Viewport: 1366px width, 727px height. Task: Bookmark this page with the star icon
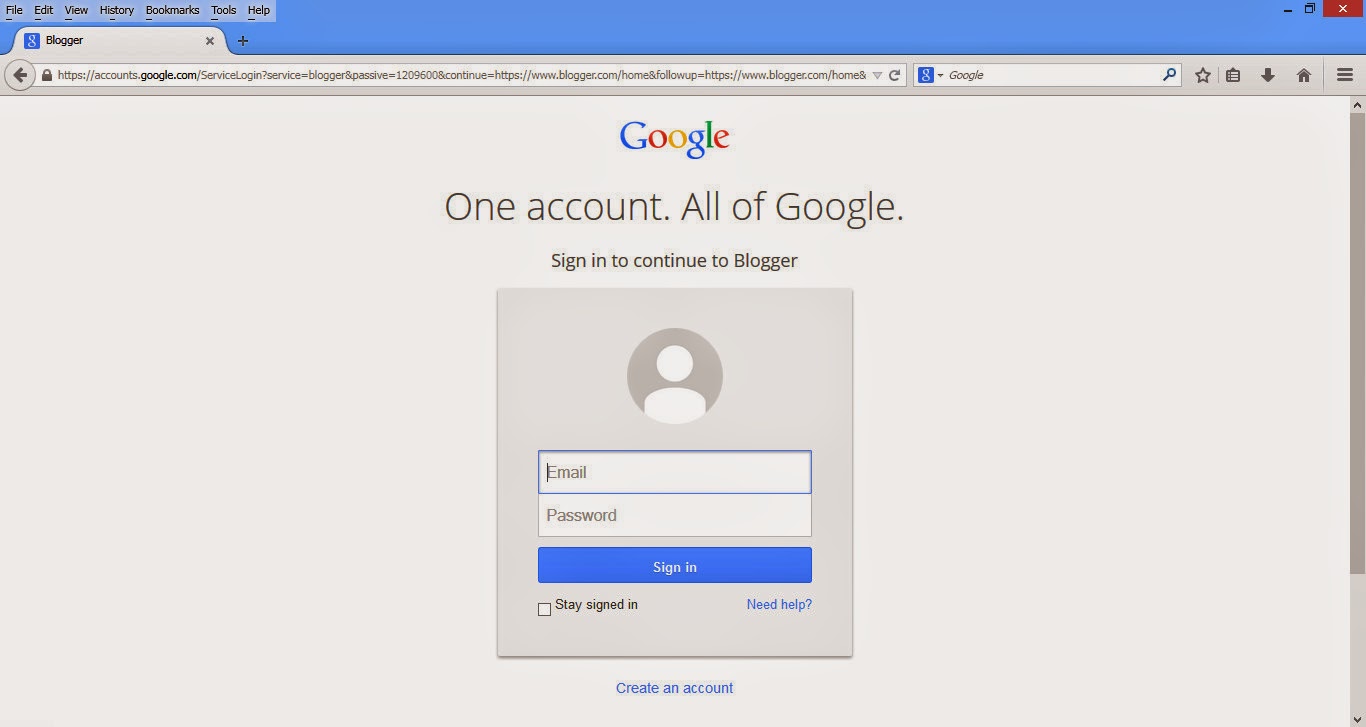(x=1203, y=75)
